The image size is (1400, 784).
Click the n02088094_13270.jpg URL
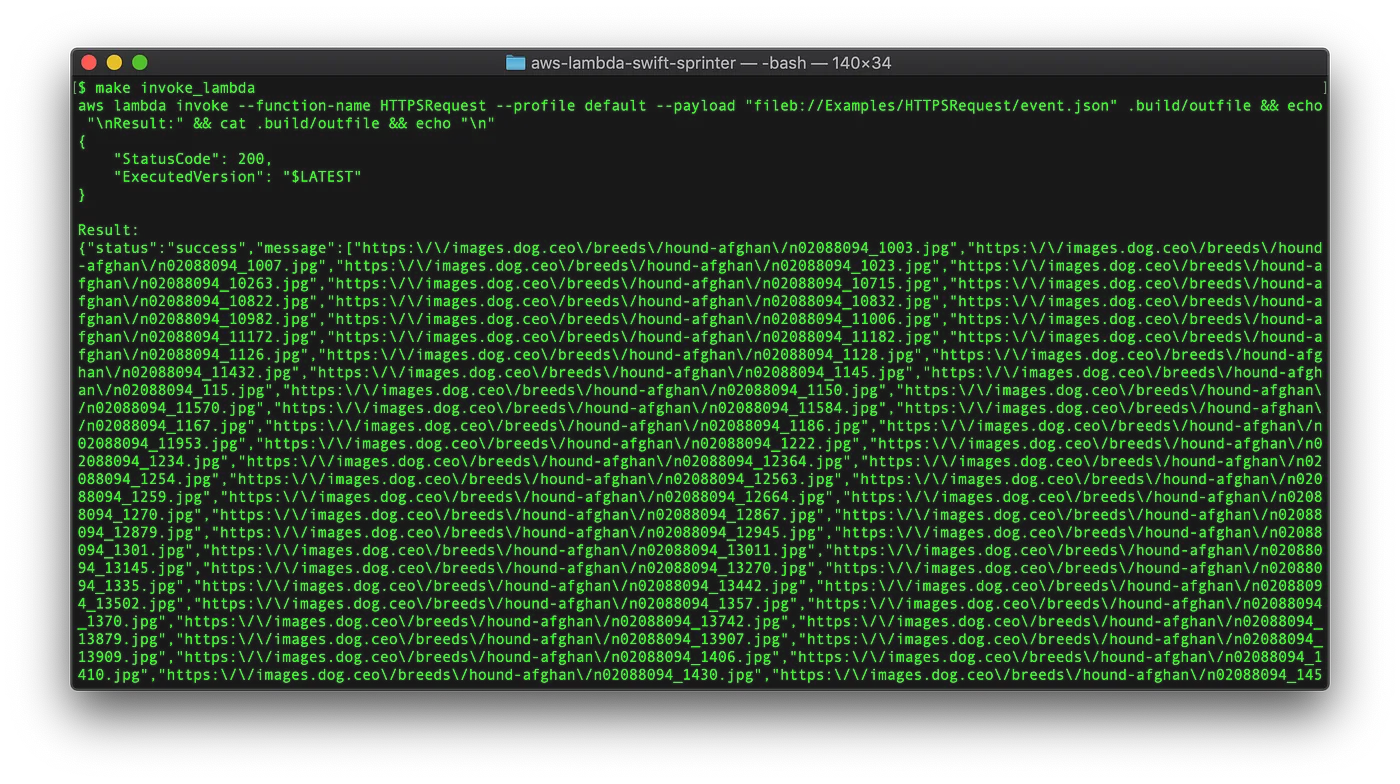click(x=508, y=568)
